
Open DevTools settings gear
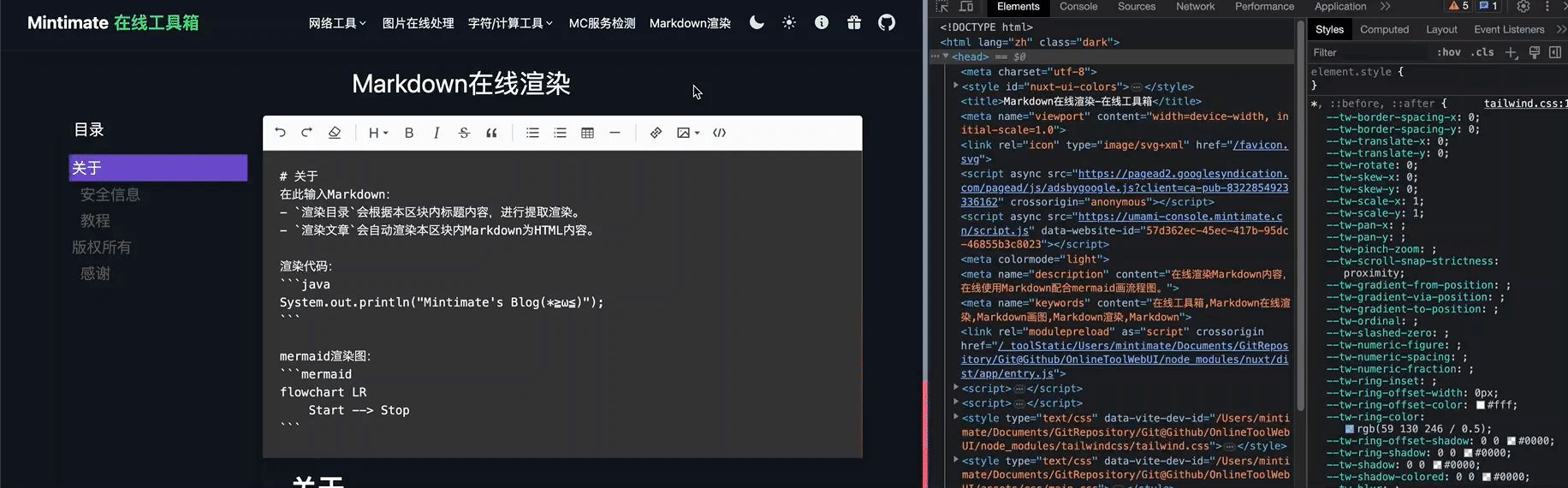(x=1523, y=7)
